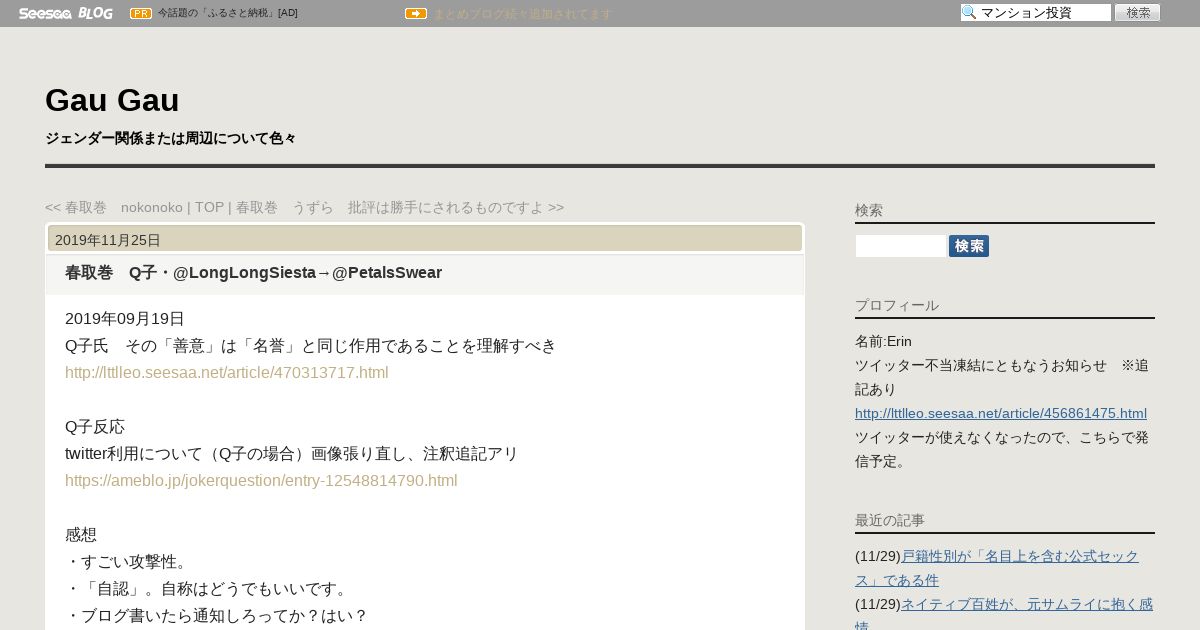Click the 感想 heading line in the post

81,535
